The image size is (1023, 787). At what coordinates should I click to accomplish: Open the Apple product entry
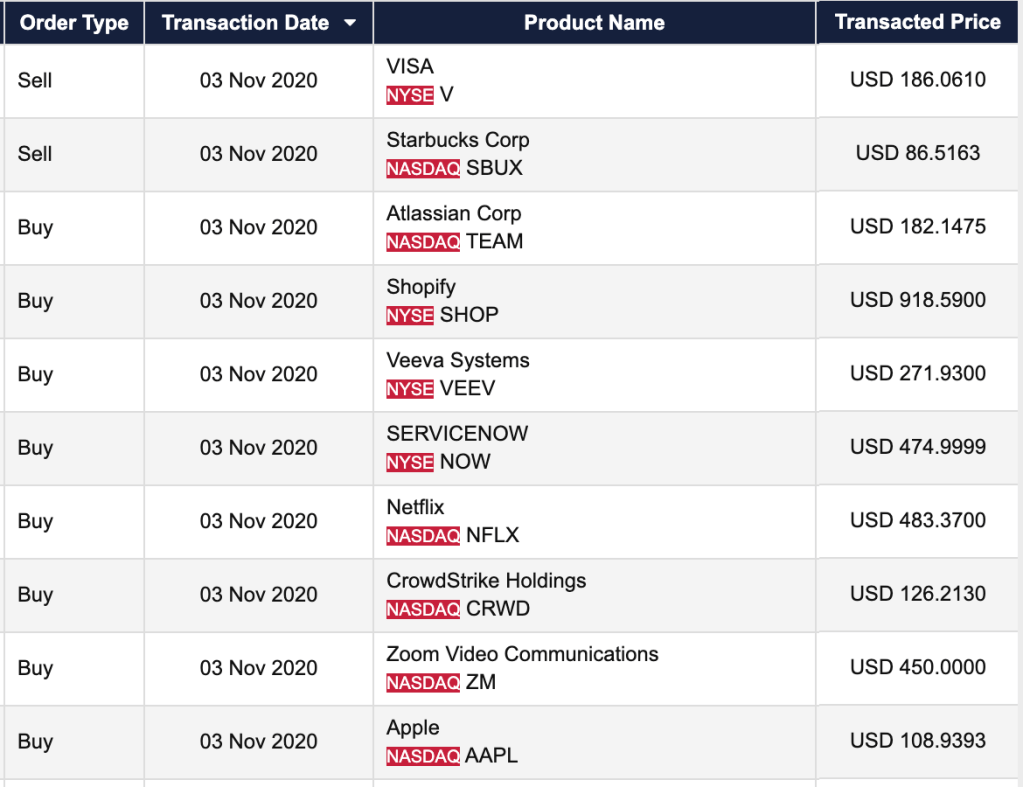(413, 727)
